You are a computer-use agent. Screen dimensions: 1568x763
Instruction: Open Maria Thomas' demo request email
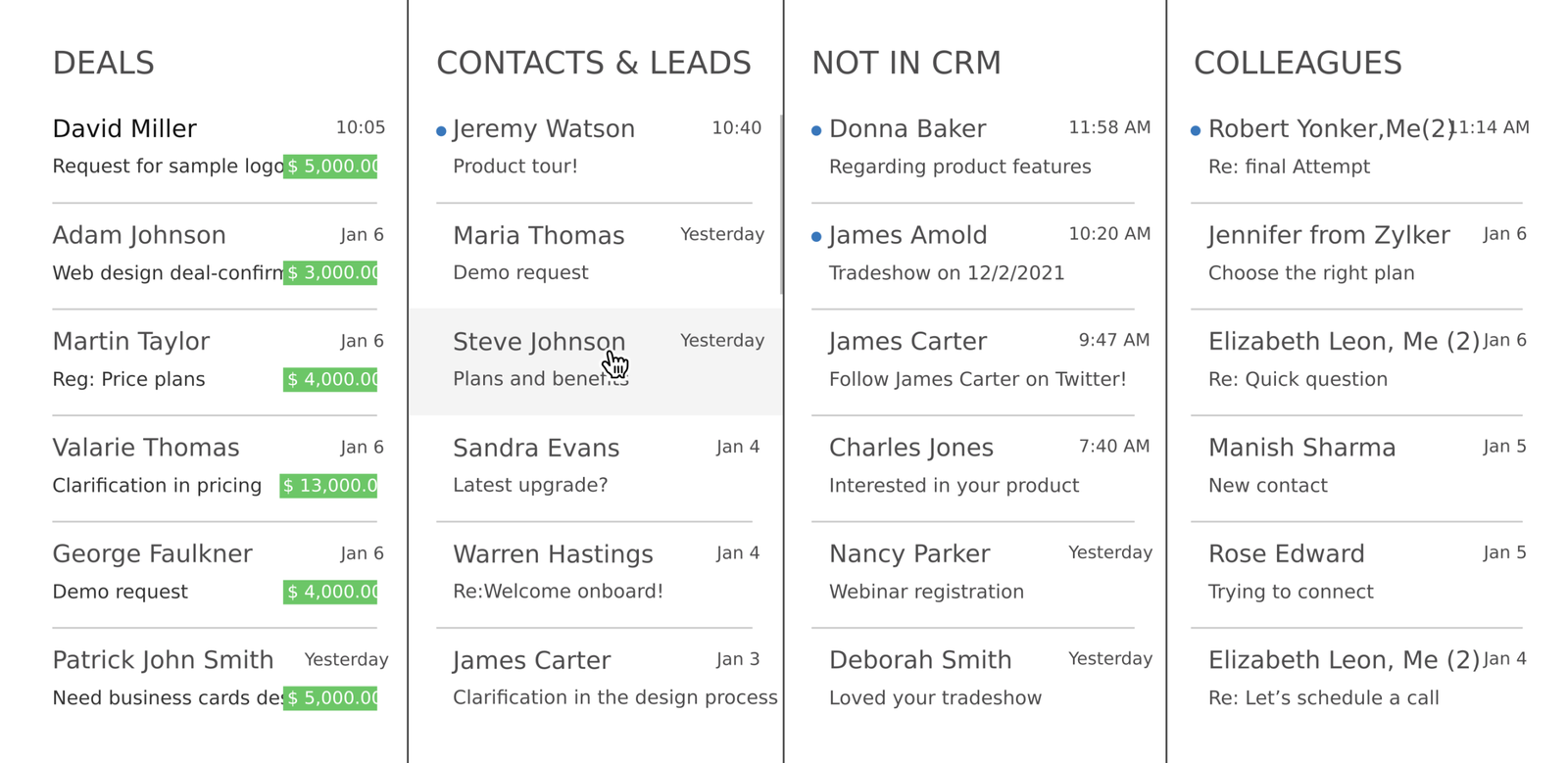tap(596, 255)
